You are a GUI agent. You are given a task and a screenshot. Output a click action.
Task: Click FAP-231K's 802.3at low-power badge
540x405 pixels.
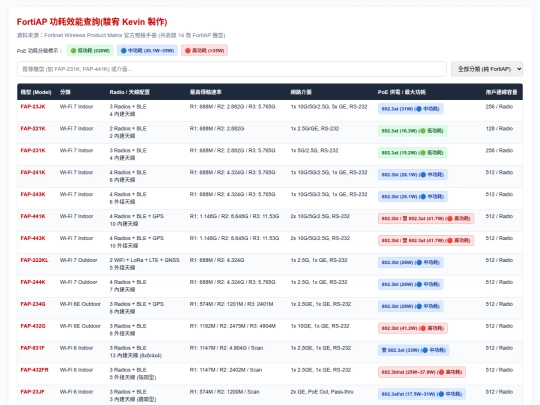point(413,153)
